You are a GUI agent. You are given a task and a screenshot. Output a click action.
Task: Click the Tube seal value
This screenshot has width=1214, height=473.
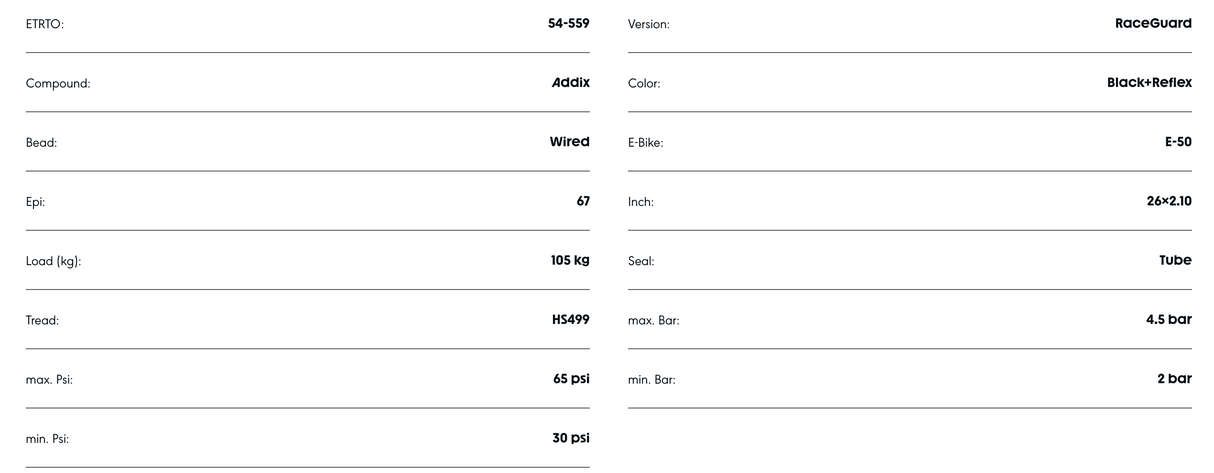point(1175,260)
